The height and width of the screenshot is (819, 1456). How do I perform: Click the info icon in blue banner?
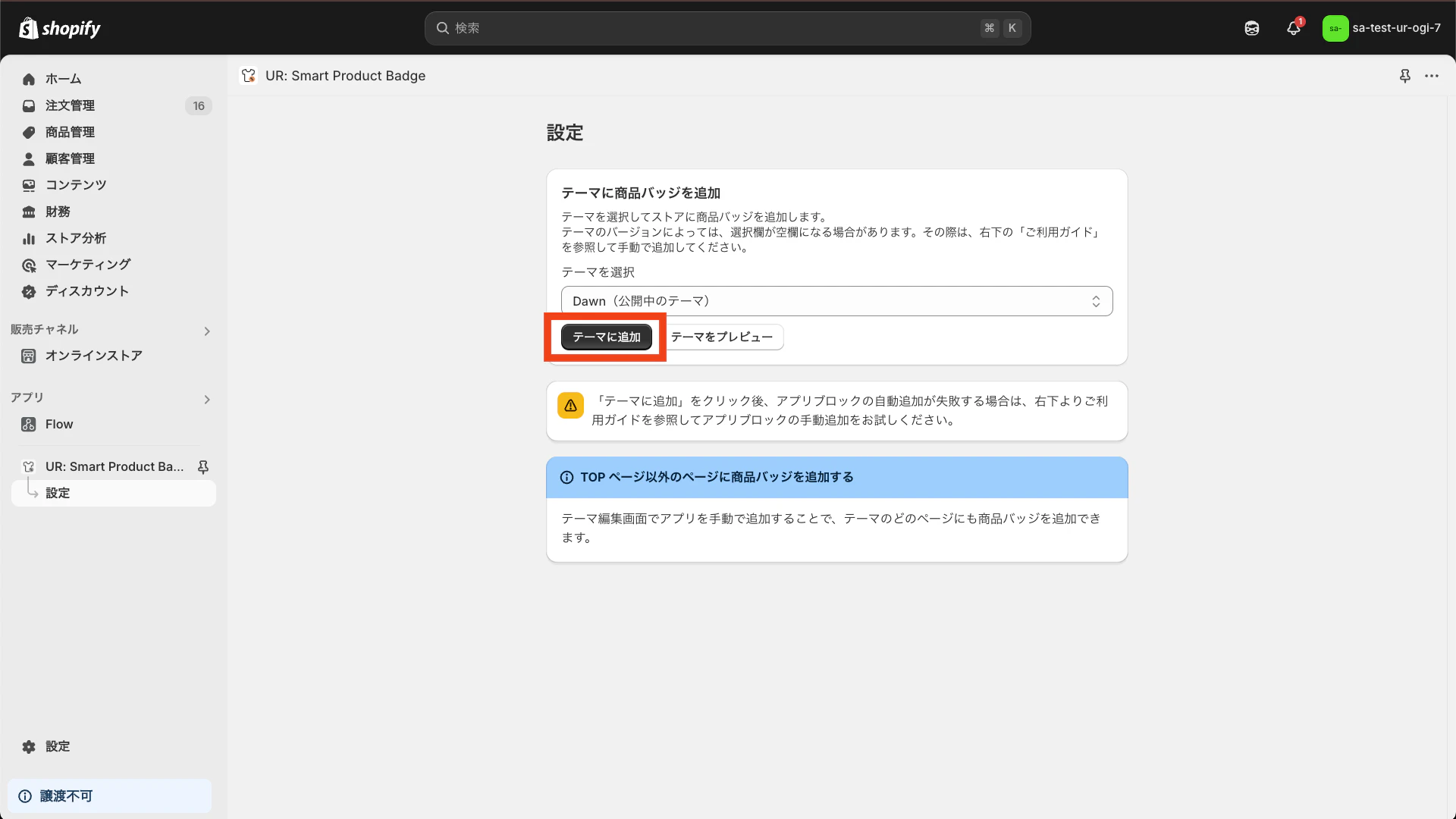coord(566,477)
